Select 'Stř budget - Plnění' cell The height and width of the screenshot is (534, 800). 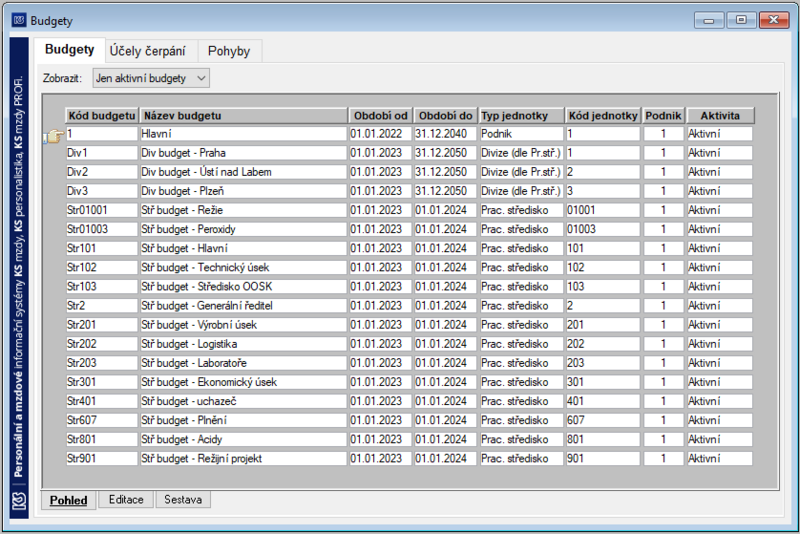243,420
